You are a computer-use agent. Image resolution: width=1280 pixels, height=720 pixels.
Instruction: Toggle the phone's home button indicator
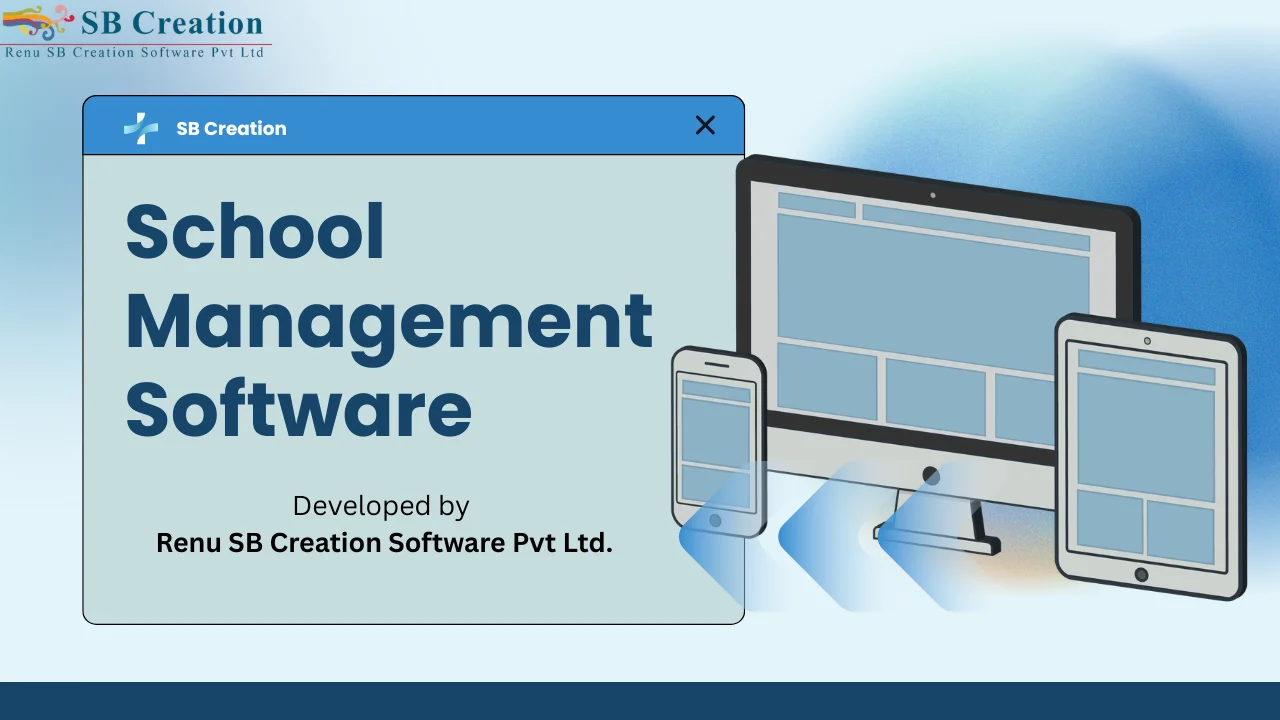click(716, 520)
